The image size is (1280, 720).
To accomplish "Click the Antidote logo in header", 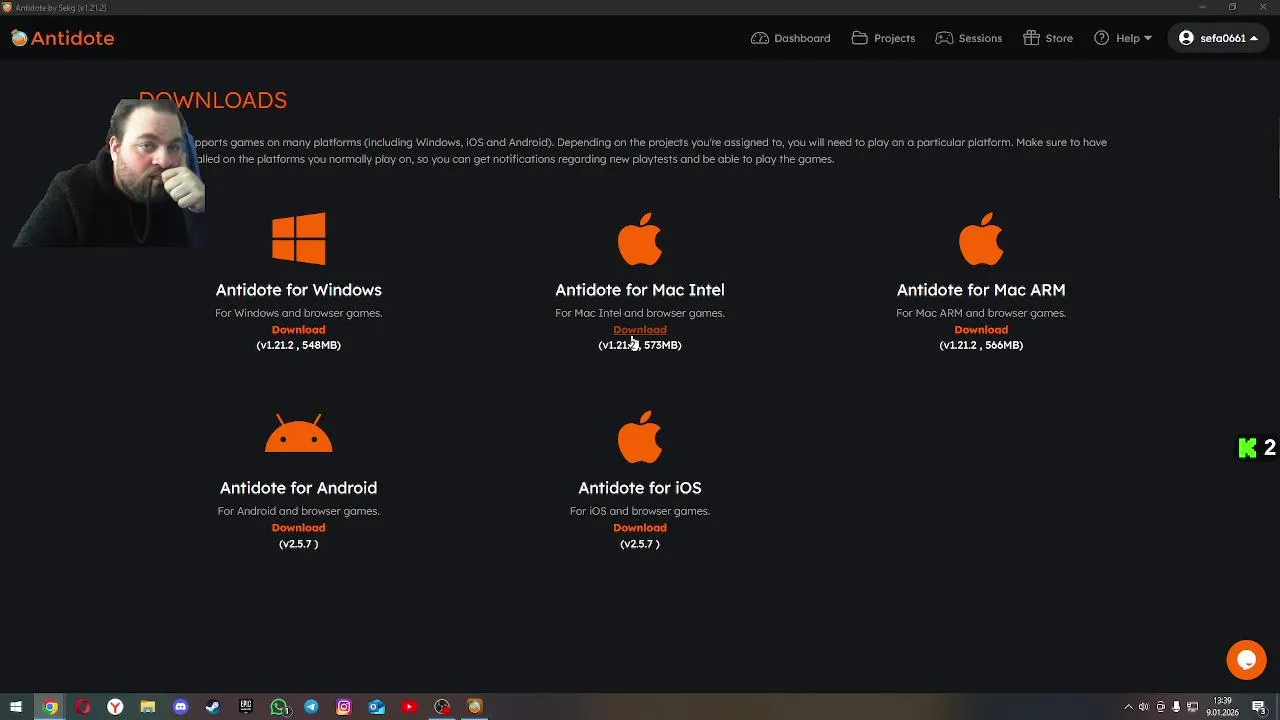I will (x=63, y=38).
